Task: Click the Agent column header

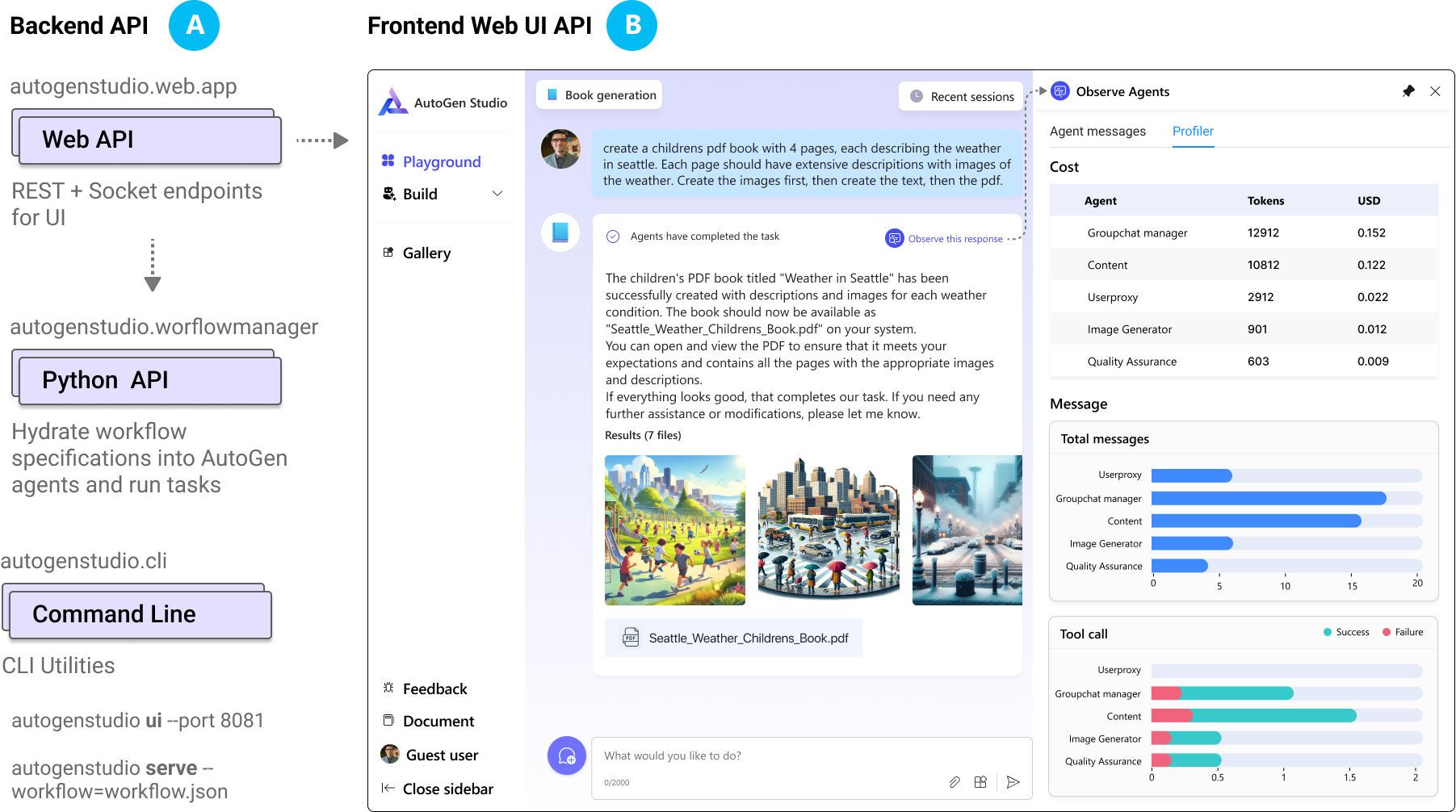Action: pyautogui.click(x=1101, y=200)
